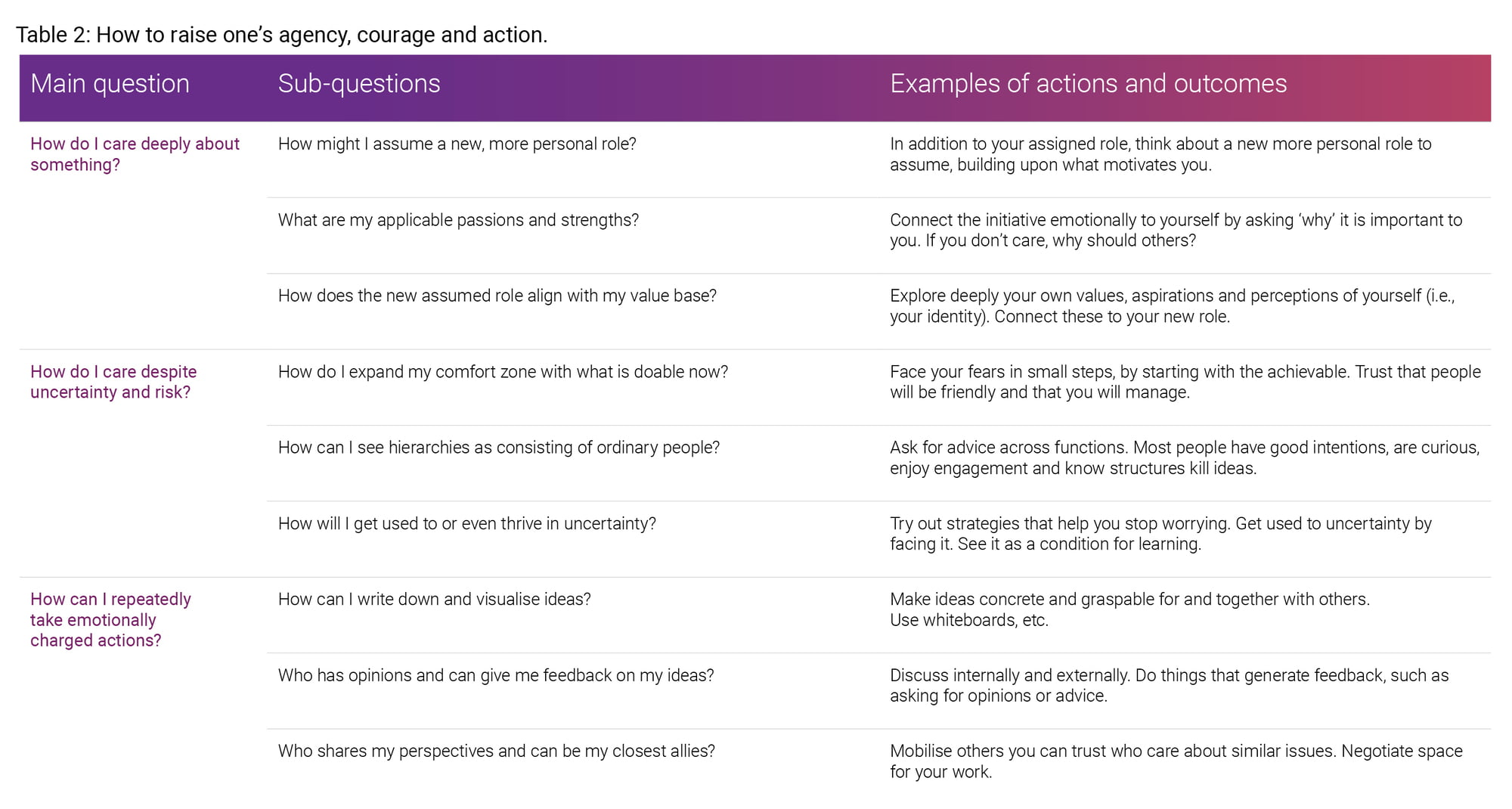Click the table caption 'Table 2: How to raise one's agency'
Image resolution: width=1512 pixels, height=809 pixels.
pyautogui.click(x=281, y=35)
